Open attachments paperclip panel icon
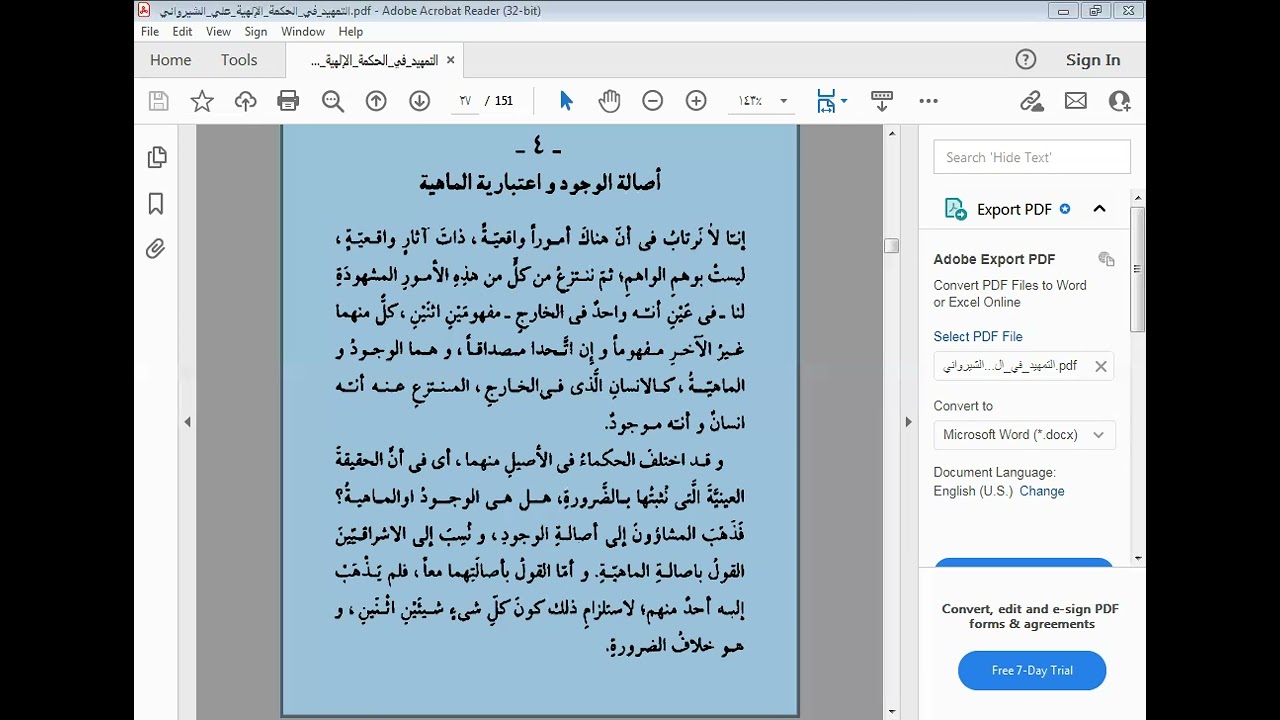1280x720 pixels. click(x=156, y=249)
